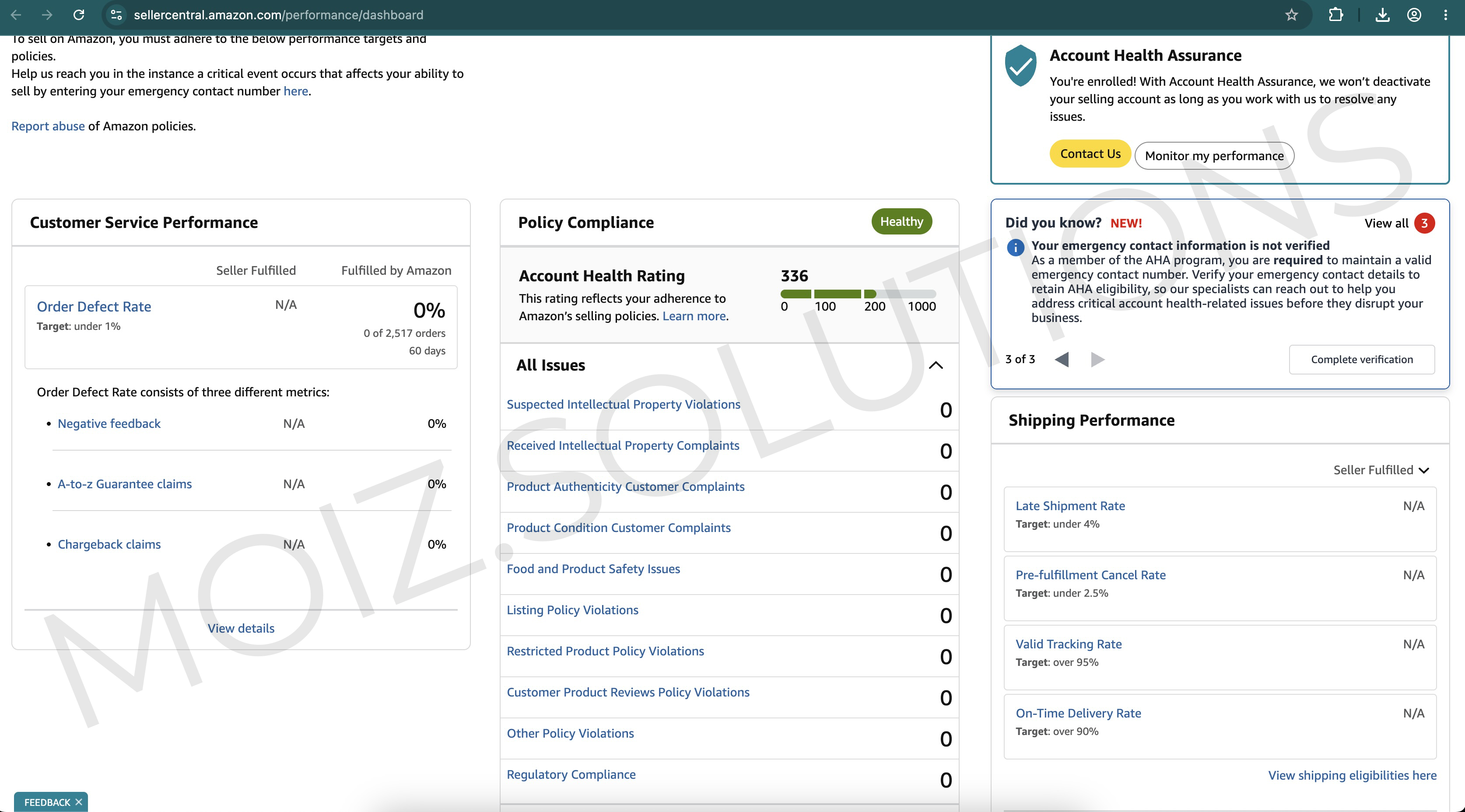The image size is (1465, 812).
Task: Click the '60 days' text under Order Defect Rate
Action: [x=427, y=351]
